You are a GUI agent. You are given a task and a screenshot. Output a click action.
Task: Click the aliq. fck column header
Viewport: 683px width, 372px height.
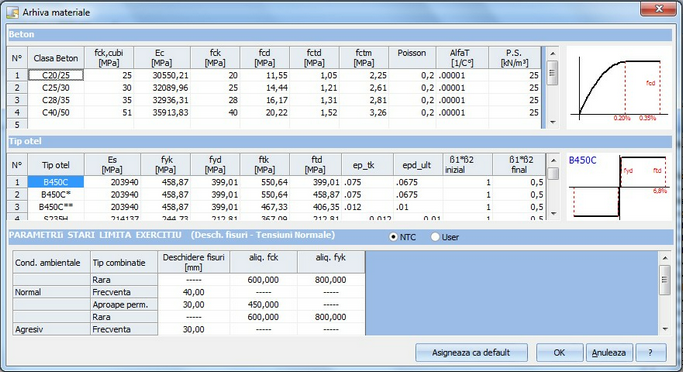[263, 262]
